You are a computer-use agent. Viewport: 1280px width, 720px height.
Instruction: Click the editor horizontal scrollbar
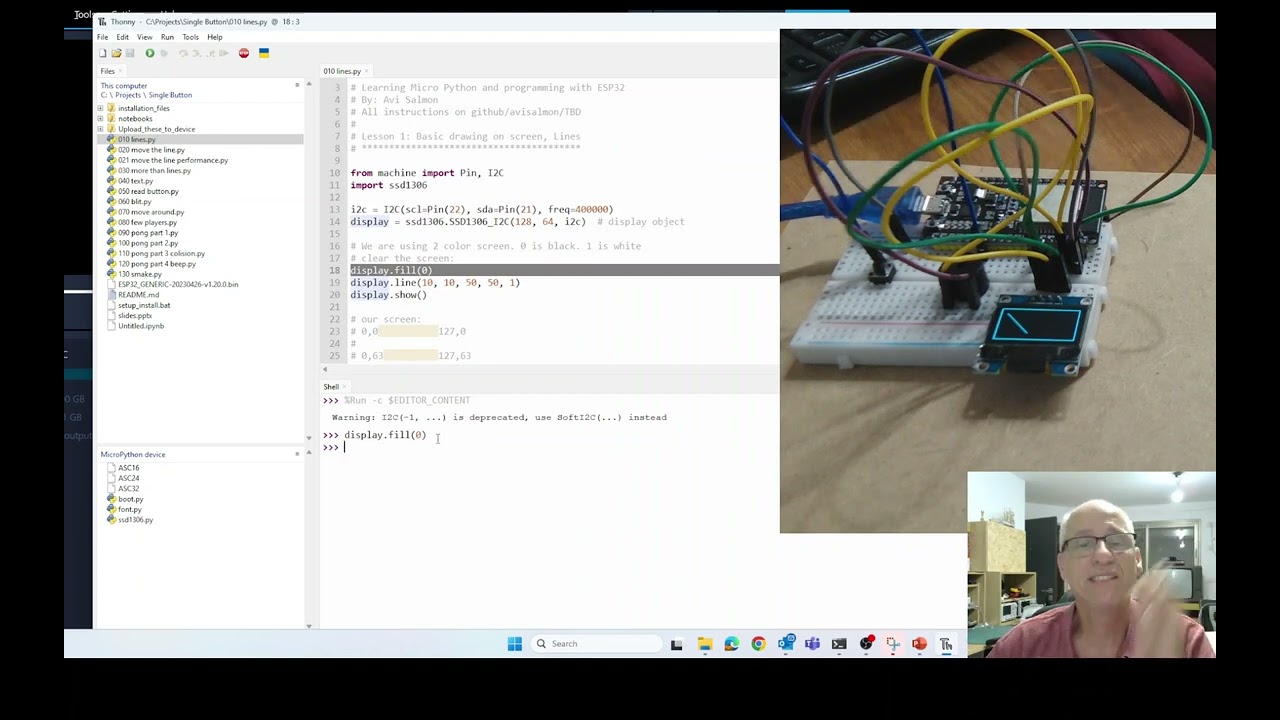click(x=548, y=369)
